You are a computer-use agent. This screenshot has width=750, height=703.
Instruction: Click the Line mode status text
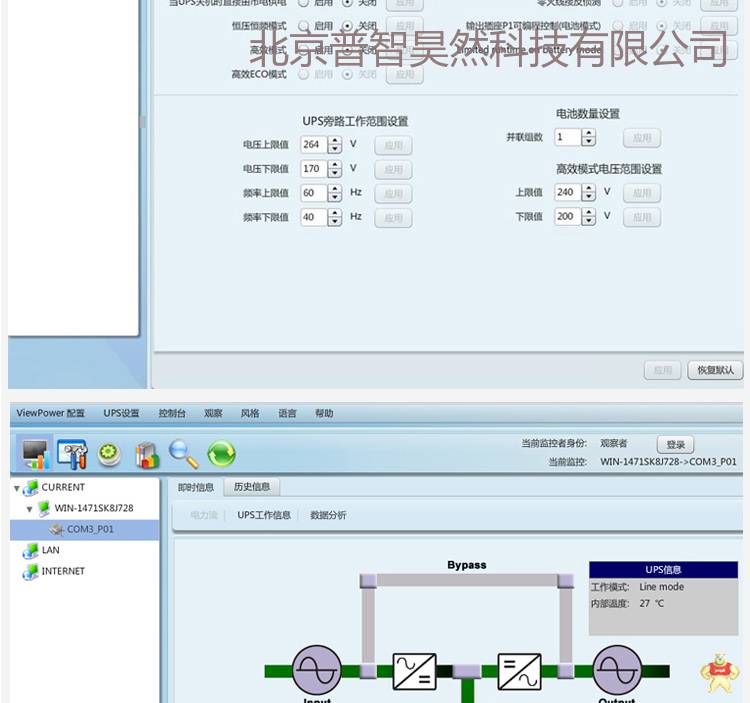(x=662, y=587)
